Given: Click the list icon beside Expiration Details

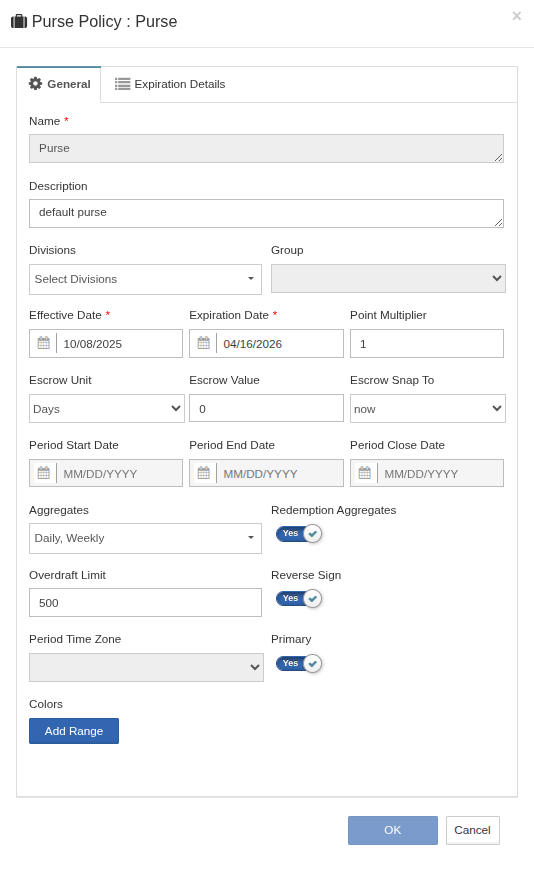Looking at the screenshot, I should point(123,84).
